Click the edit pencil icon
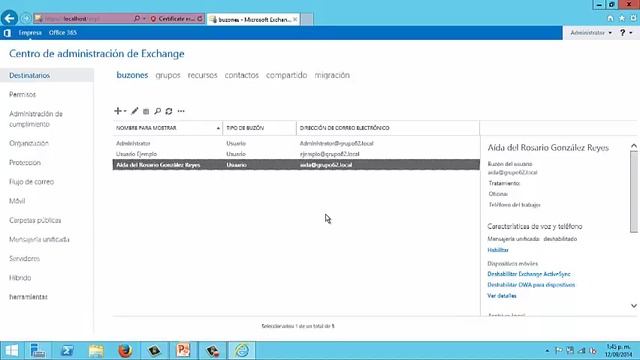 pyautogui.click(x=135, y=111)
